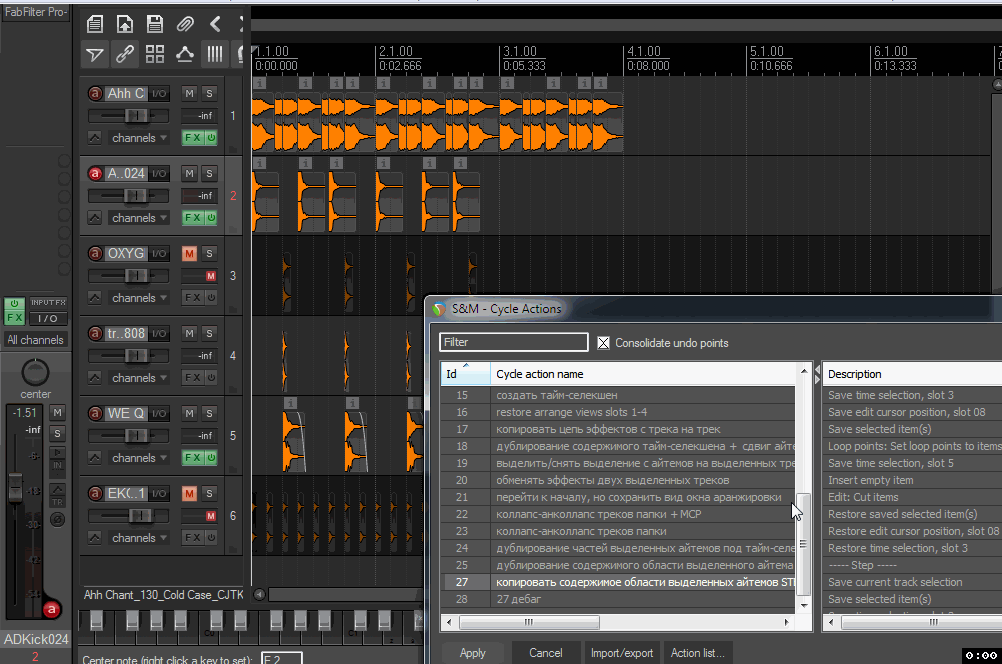Uncheck Consolidate undo points checkbox

[603, 343]
